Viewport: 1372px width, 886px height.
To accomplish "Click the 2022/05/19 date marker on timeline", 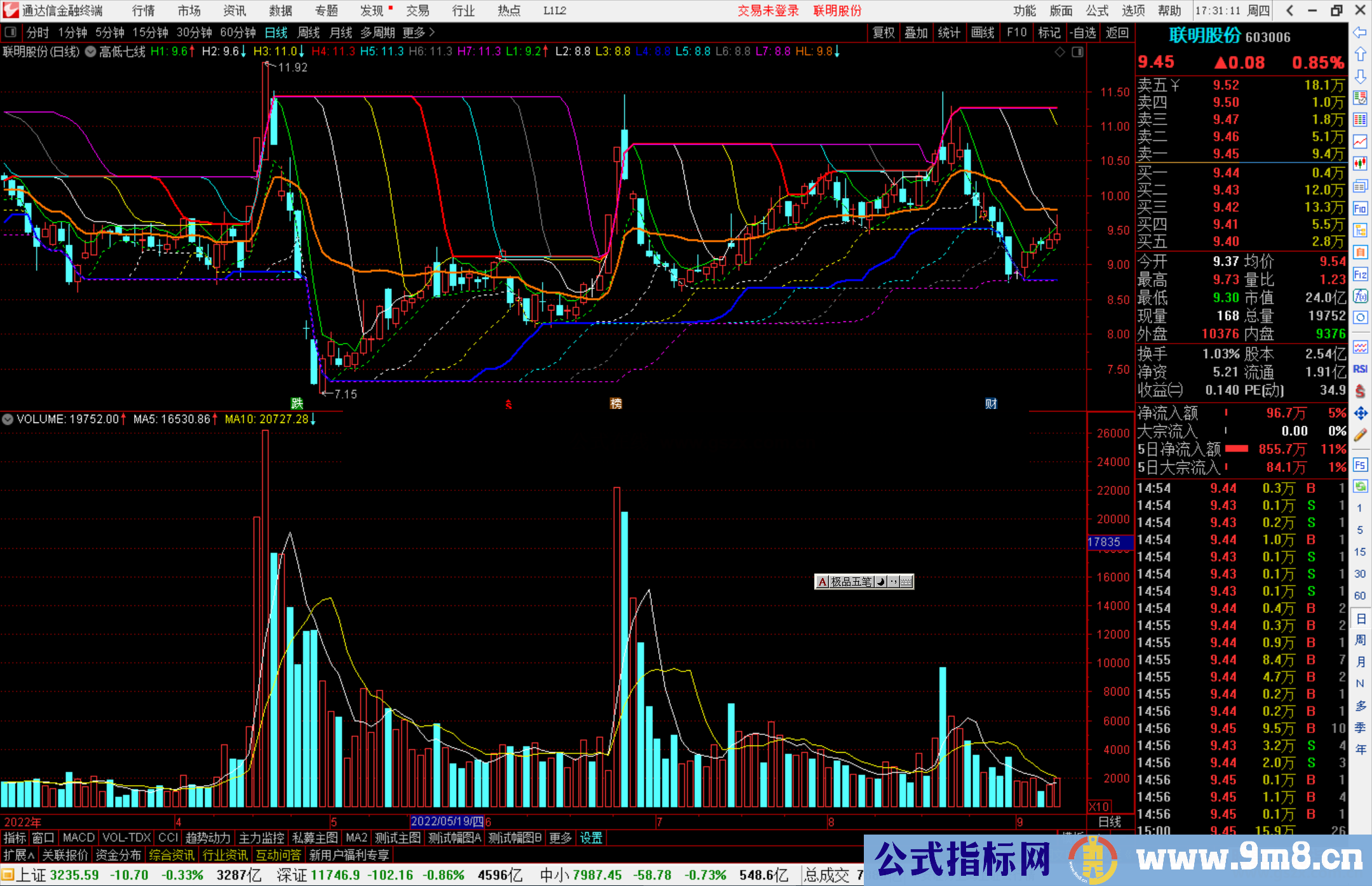I will click(447, 821).
